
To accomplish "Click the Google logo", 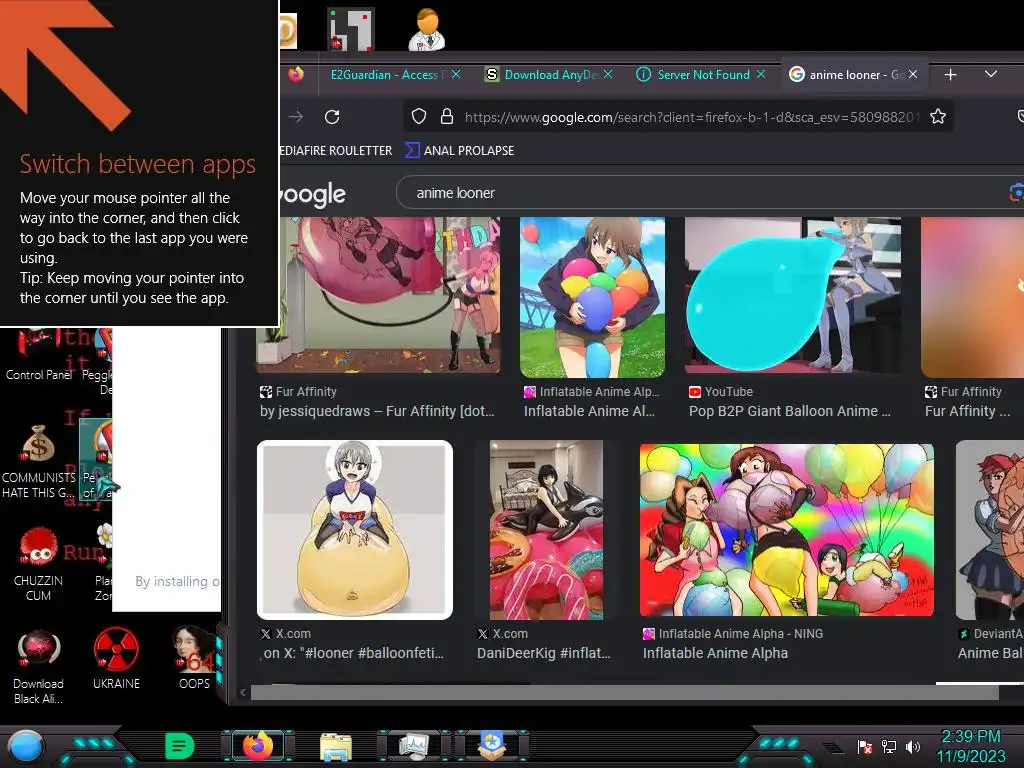I will coord(313,194).
